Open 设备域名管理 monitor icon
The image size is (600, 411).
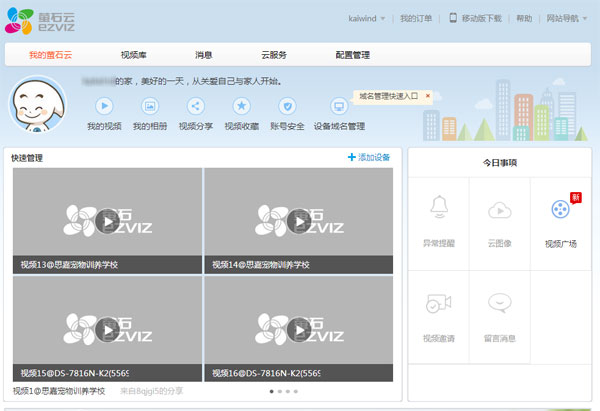pyautogui.click(x=339, y=105)
